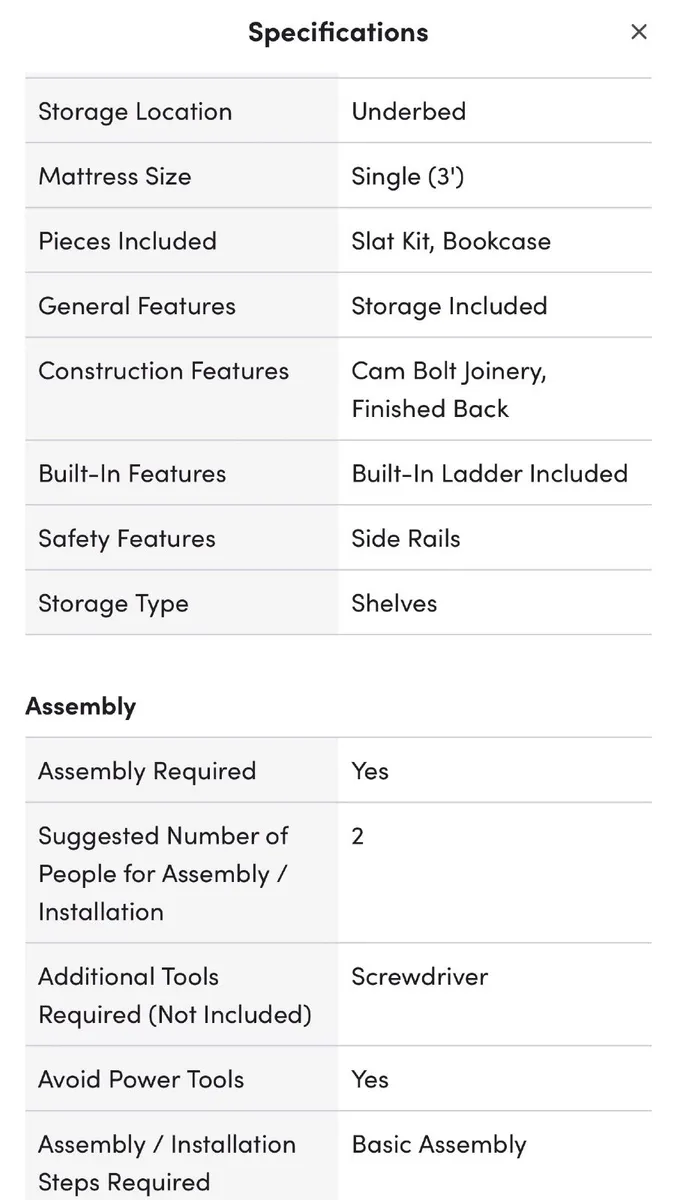Click the Underbed value
677x1200 pixels.
[x=408, y=111]
